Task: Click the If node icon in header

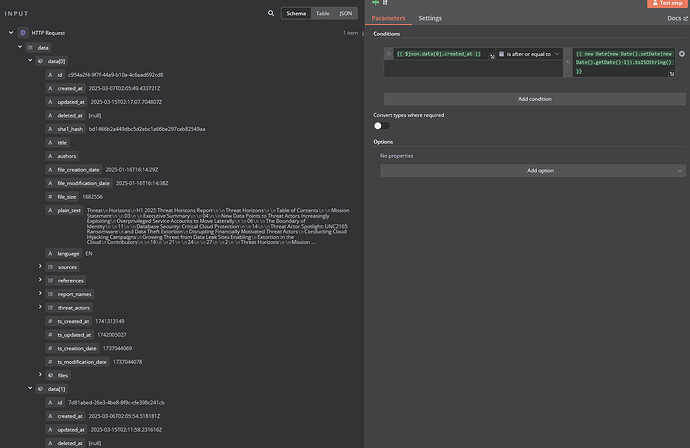Action: [x=375, y=3]
